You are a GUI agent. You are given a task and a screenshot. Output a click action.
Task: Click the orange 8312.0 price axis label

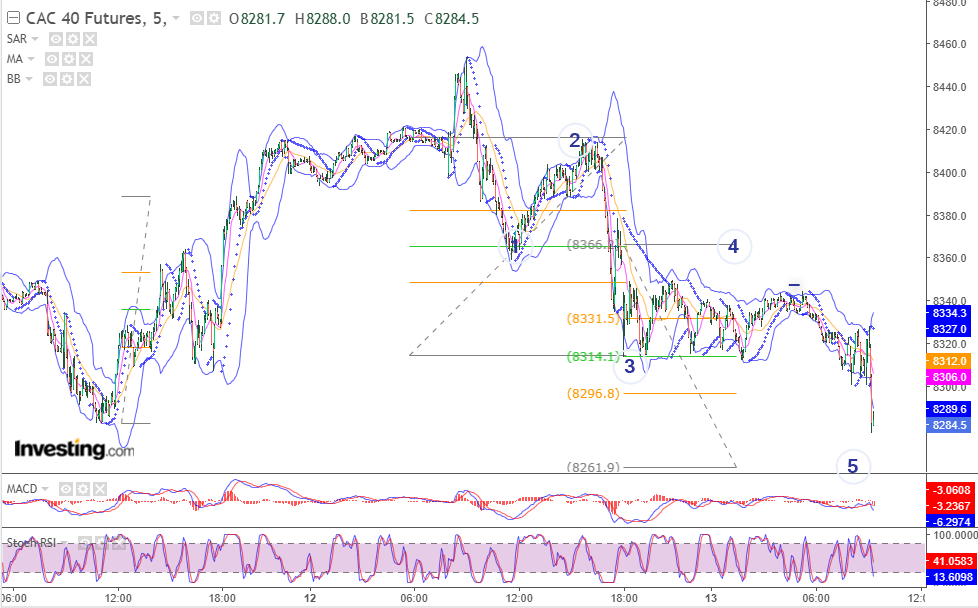click(948, 361)
